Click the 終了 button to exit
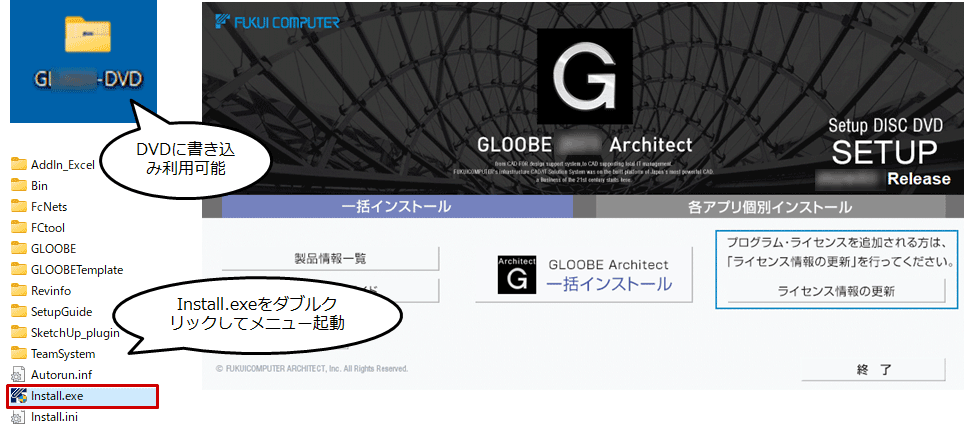This screenshot has height=432, width=964. [873, 370]
